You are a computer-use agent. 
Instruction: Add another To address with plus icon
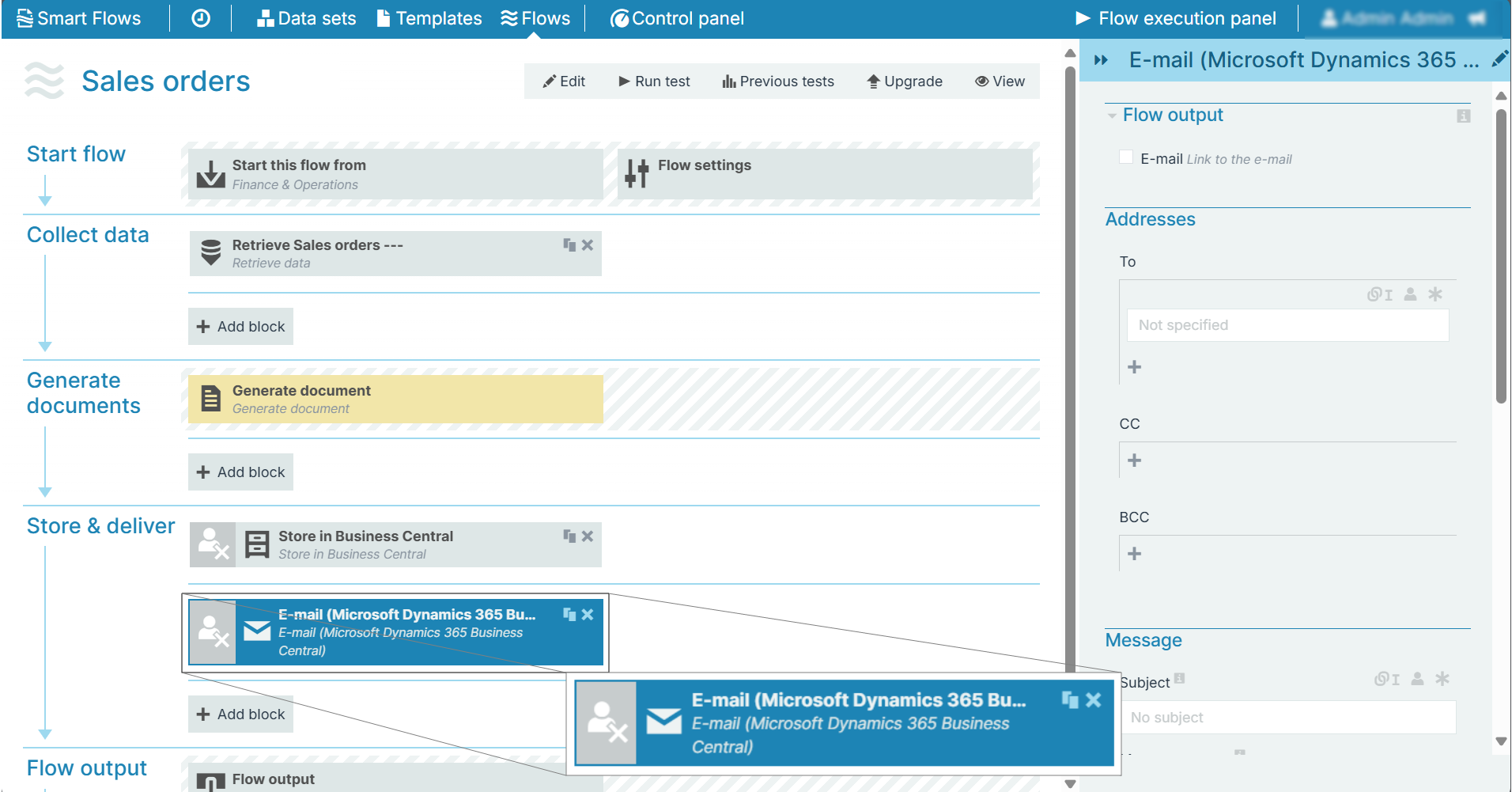click(1134, 367)
